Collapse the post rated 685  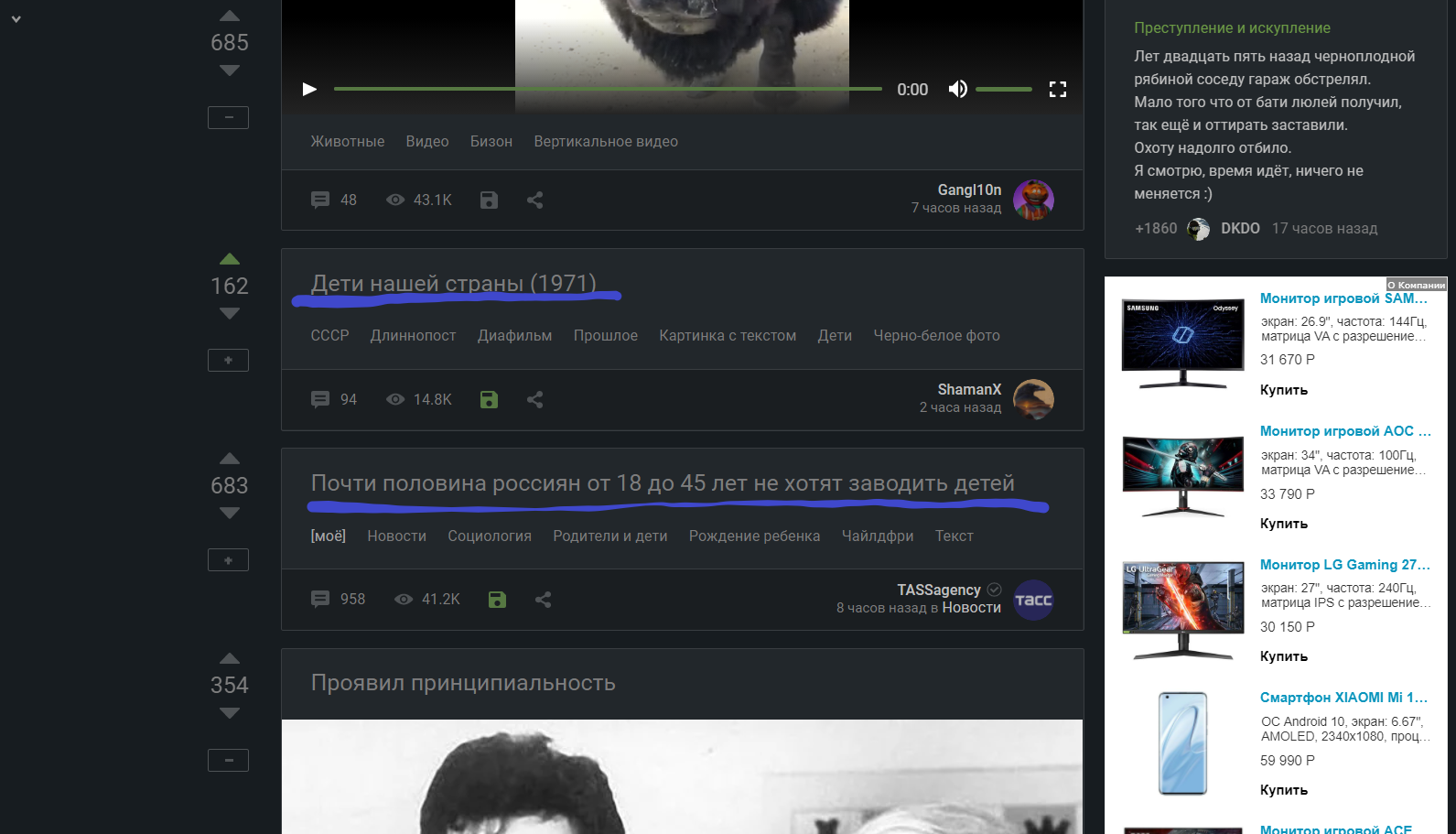point(228,117)
